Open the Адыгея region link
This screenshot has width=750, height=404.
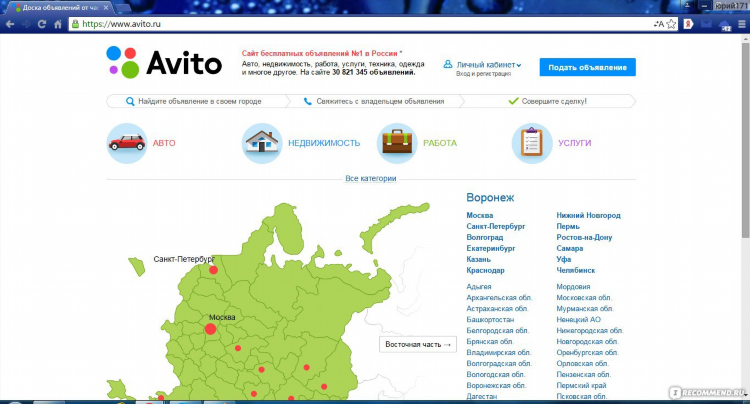(479, 286)
